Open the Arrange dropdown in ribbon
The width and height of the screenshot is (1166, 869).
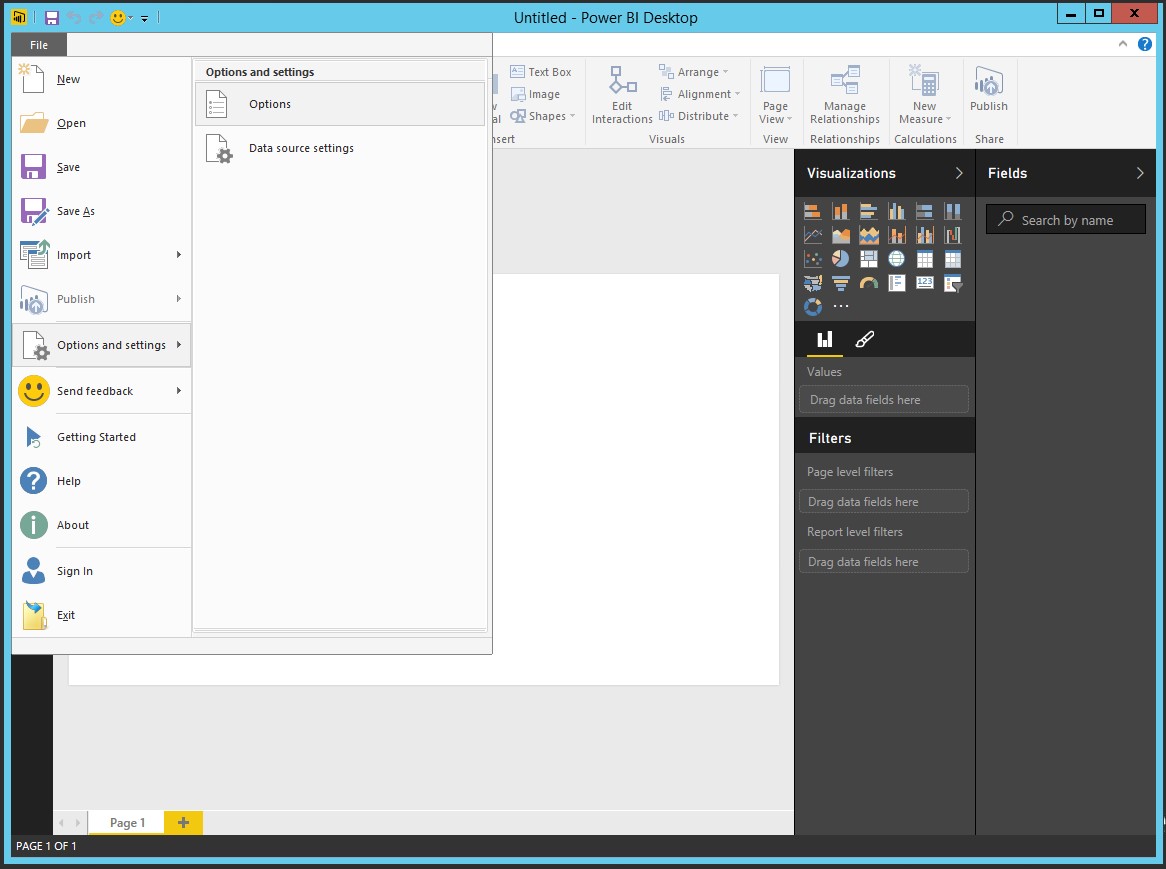pyautogui.click(x=693, y=72)
